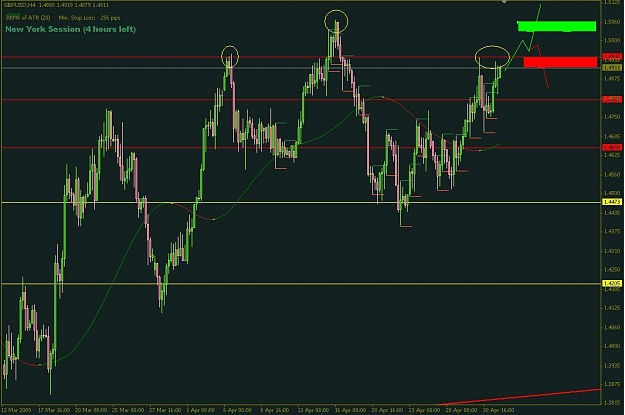Select the red rectangle resistance zone
Screen dimensions: 625x415
560,62
